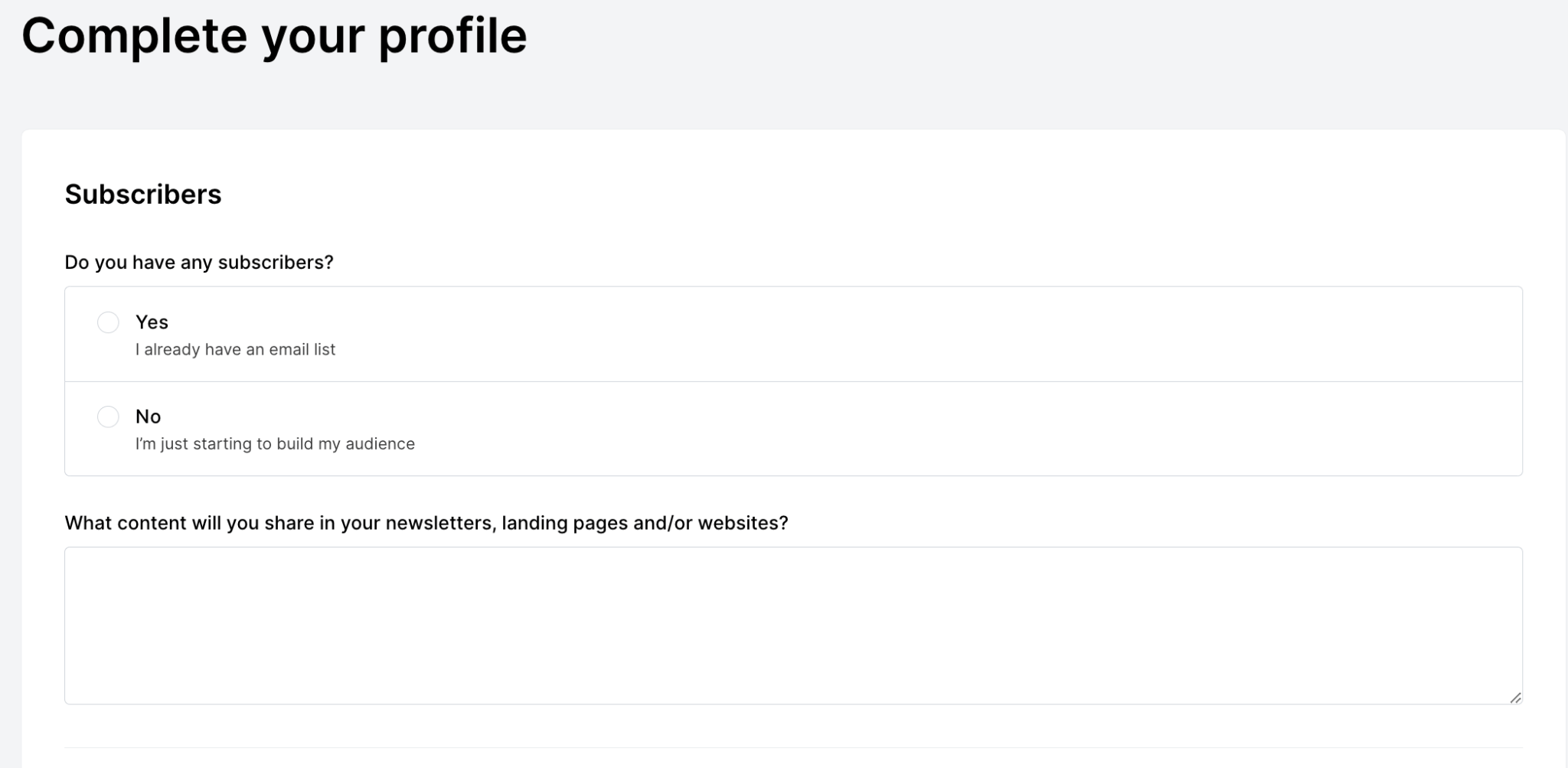Focus the newsletter content text area

tap(792, 625)
